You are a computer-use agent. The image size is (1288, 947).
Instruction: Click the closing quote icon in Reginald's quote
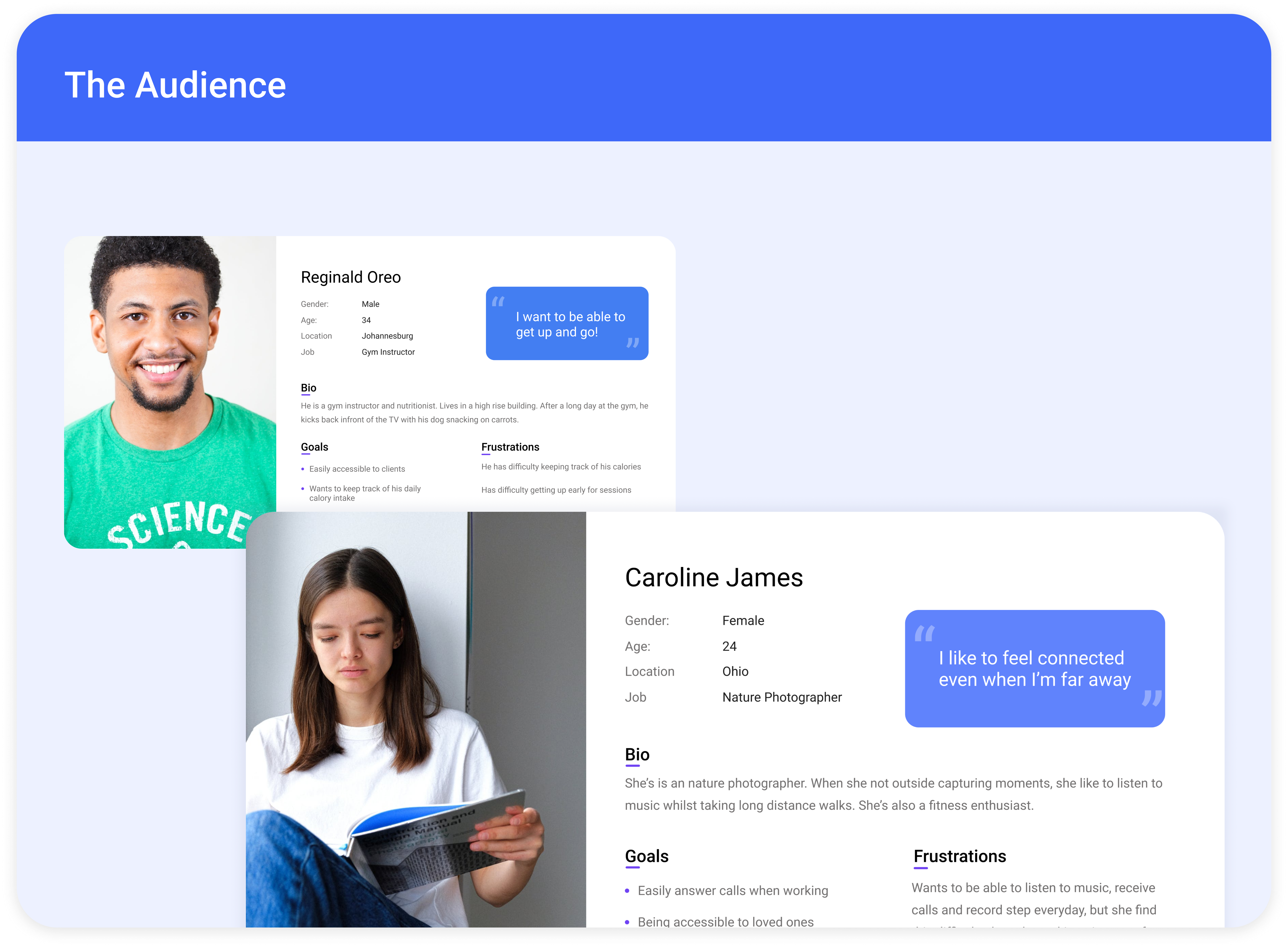point(633,343)
